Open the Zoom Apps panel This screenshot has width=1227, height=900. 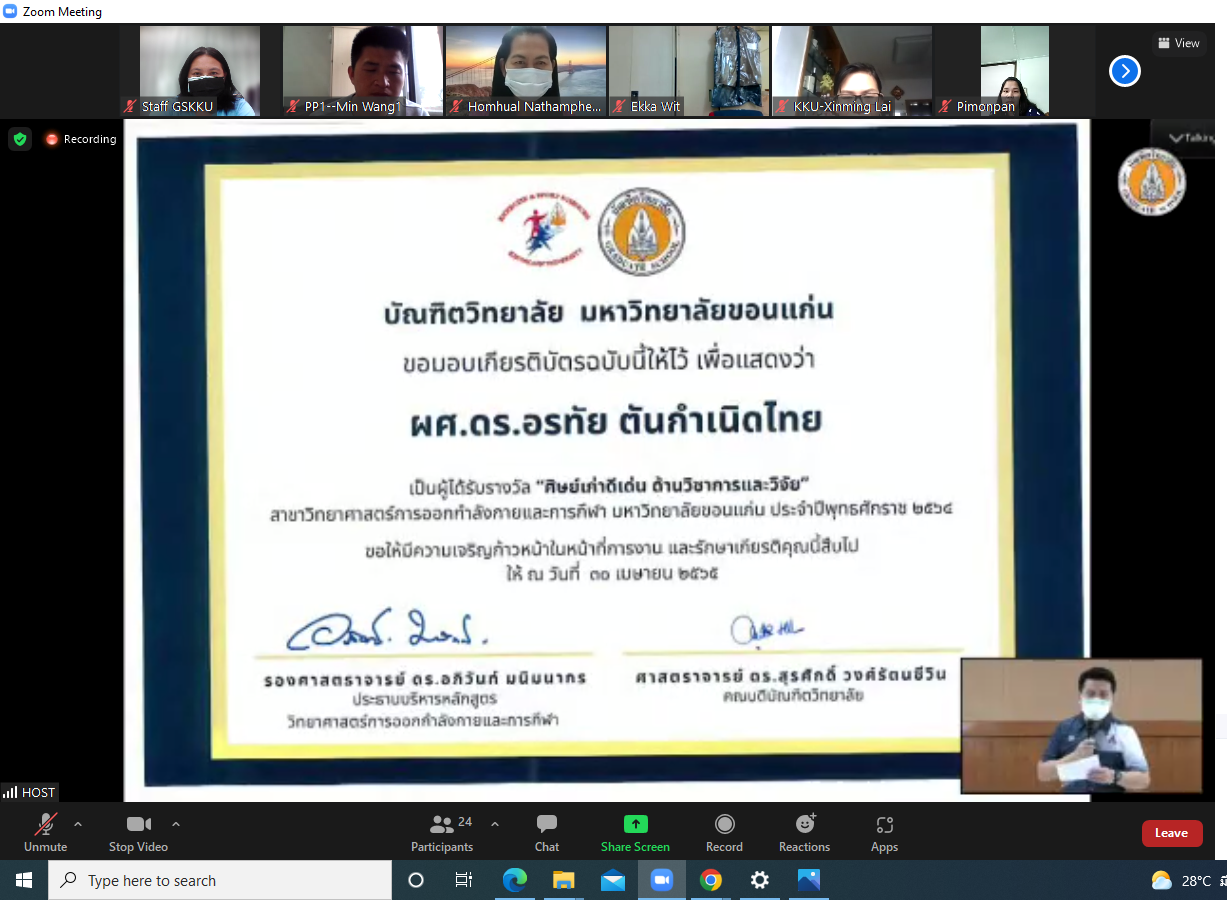click(884, 832)
